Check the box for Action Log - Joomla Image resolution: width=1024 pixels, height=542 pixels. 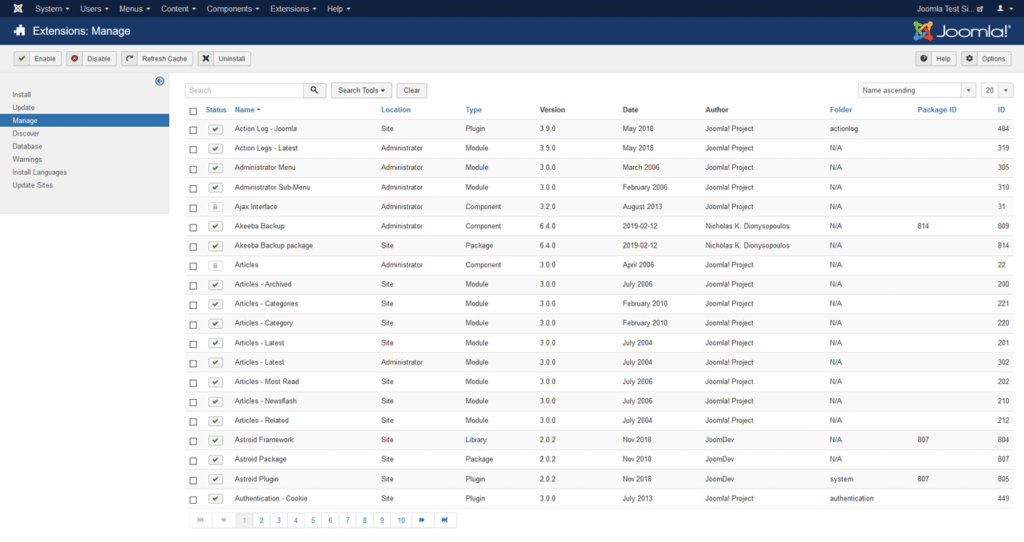coord(193,130)
